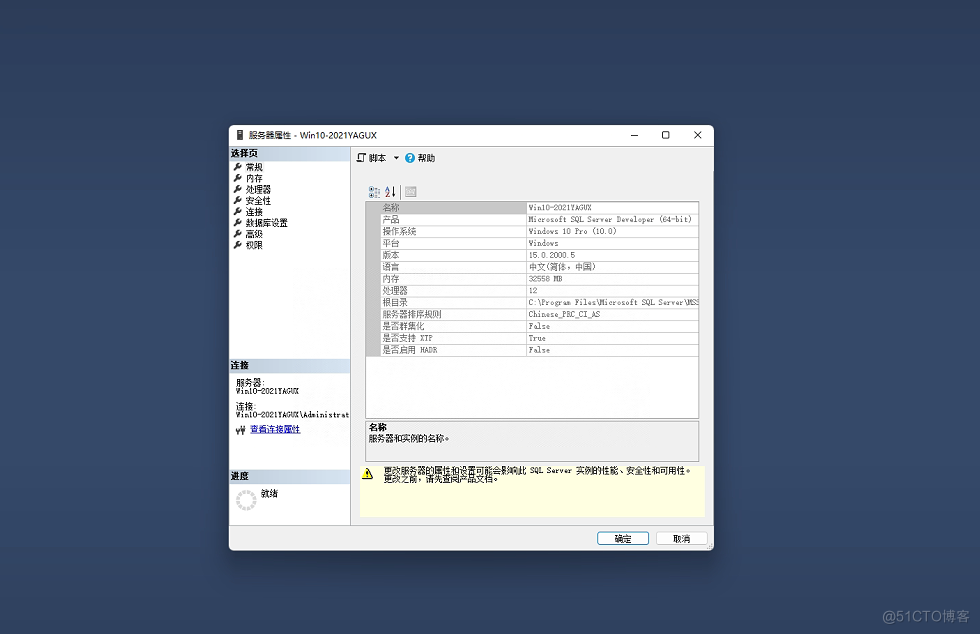This screenshot has height=634, width=980.
Task: Click the yellow warning triangle icon
Action: pyautogui.click(x=368, y=474)
